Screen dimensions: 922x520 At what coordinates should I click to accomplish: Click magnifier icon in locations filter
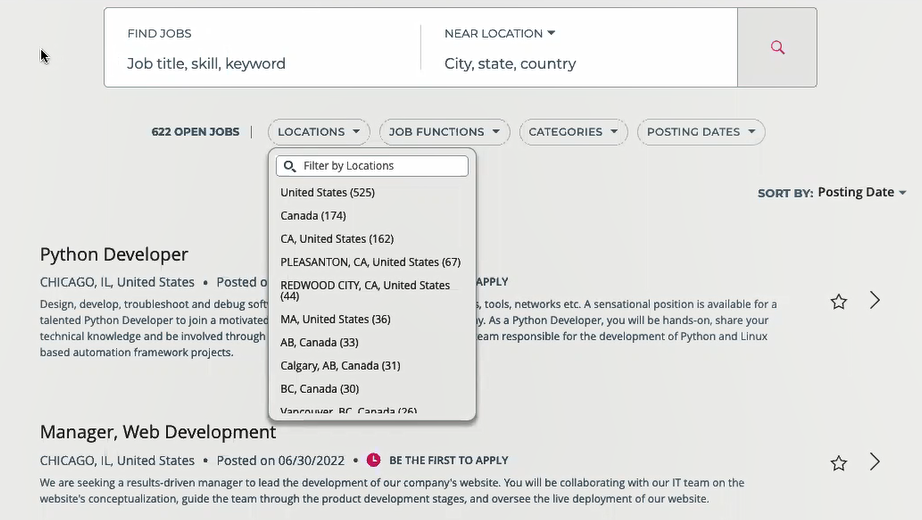[x=290, y=166]
